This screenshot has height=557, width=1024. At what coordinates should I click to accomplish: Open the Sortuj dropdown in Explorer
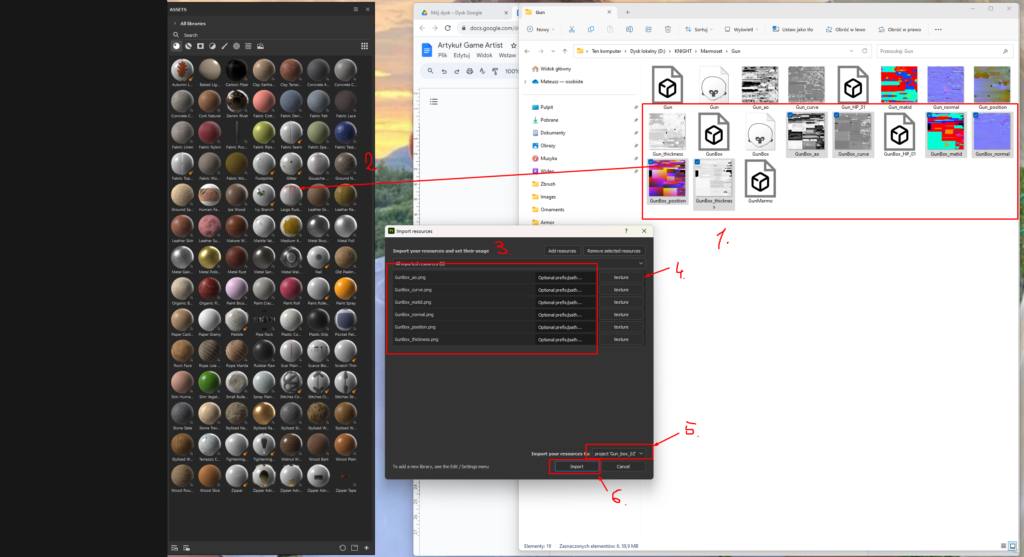tap(698, 30)
